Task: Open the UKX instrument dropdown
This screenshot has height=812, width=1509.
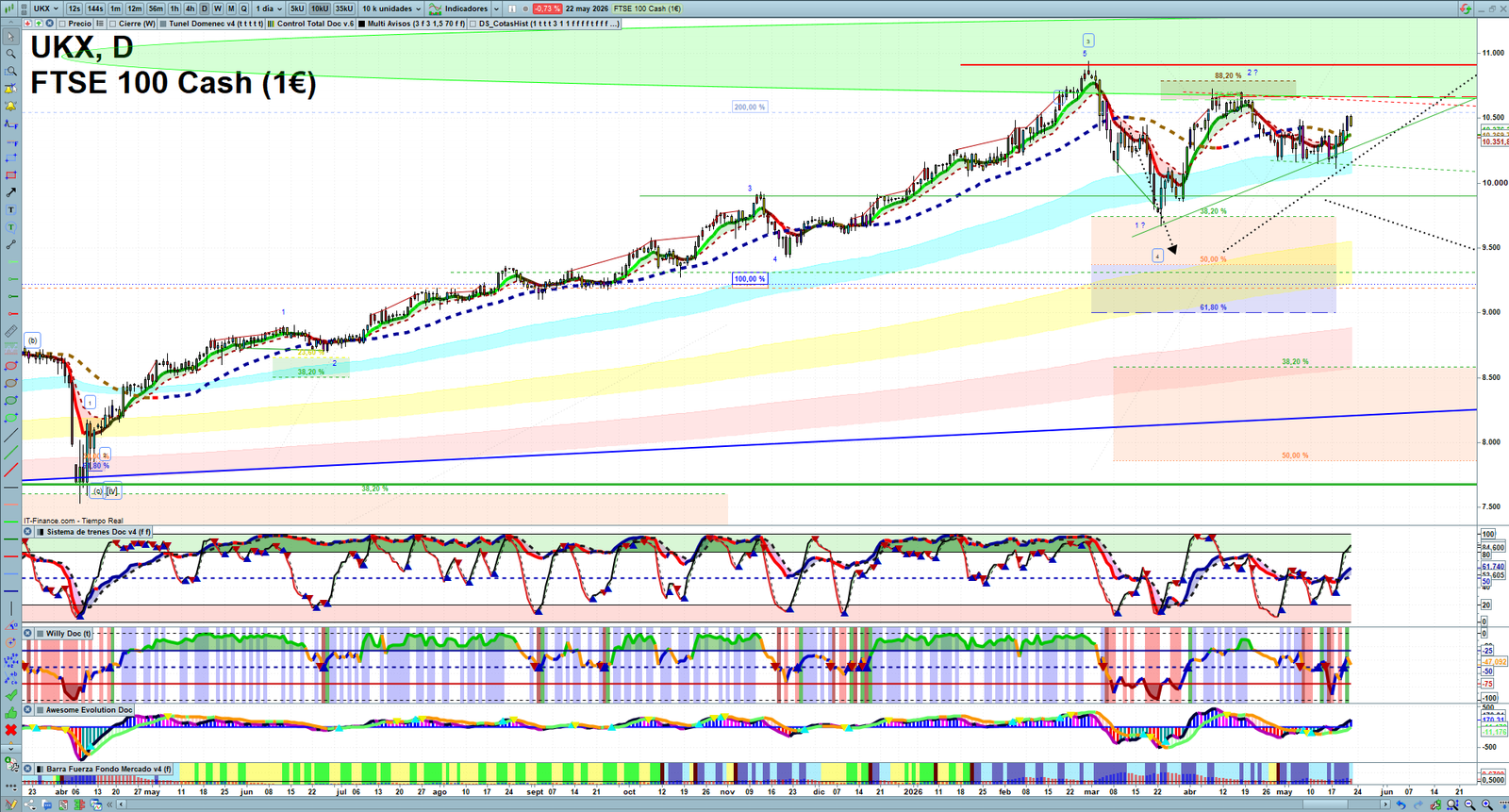Action: [45, 8]
